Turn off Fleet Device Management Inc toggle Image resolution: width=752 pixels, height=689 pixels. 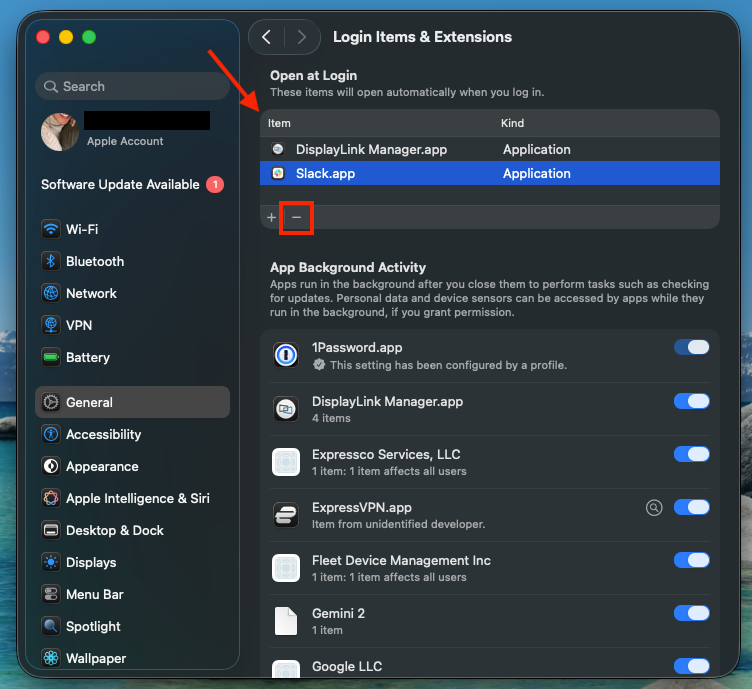692,560
